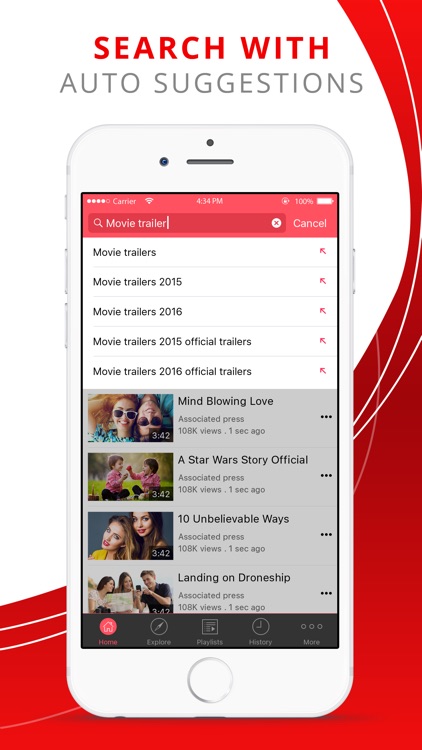422x750 pixels.
Task: Open the Landing on Droneship thumbnail
Action: tap(131, 592)
